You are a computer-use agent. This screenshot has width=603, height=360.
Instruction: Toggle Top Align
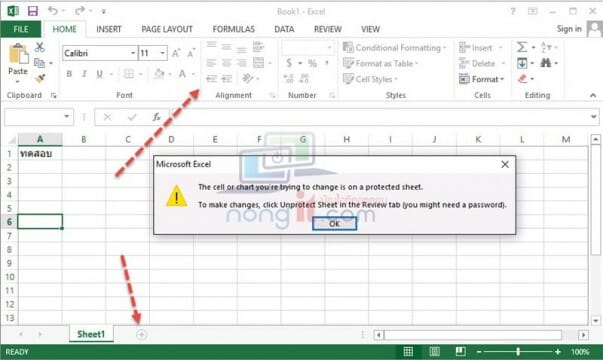pyautogui.click(x=211, y=45)
